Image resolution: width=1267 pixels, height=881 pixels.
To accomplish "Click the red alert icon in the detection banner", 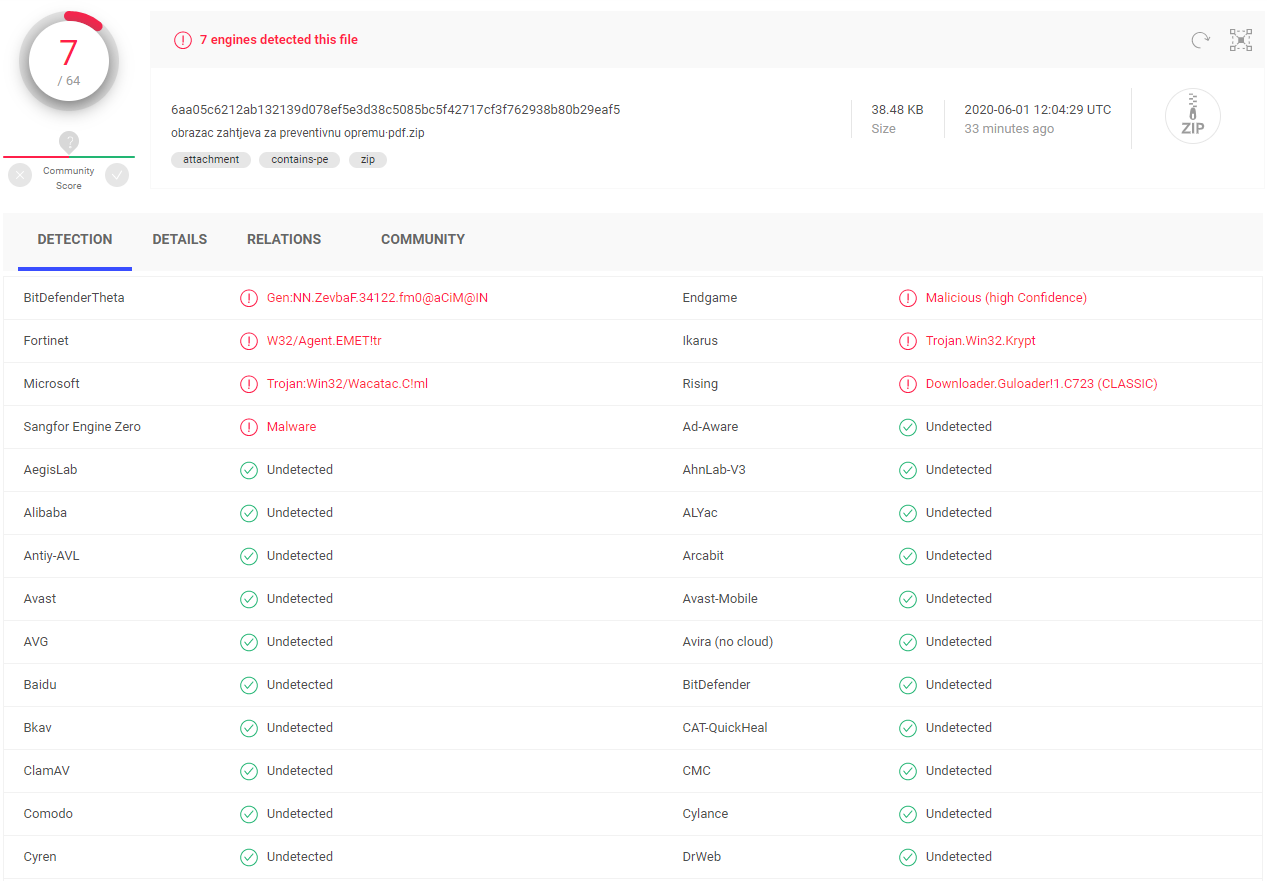I will point(183,40).
